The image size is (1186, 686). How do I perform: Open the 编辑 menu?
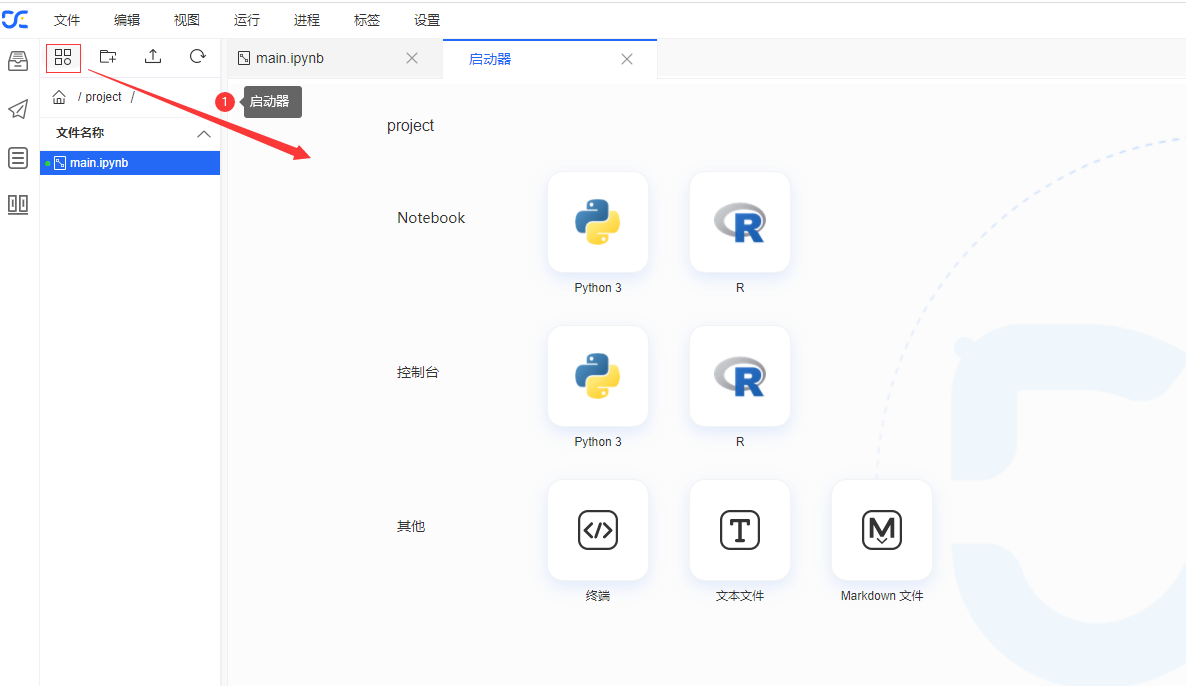pyautogui.click(x=127, y=20)
